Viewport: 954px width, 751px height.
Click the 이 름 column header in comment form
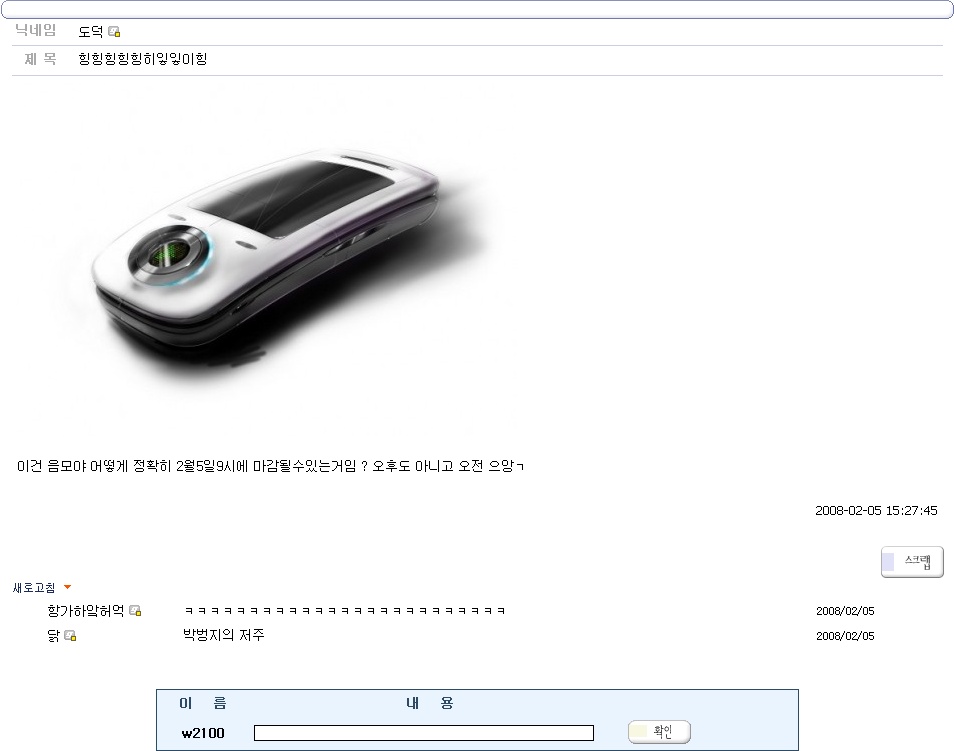pos(203,704)
